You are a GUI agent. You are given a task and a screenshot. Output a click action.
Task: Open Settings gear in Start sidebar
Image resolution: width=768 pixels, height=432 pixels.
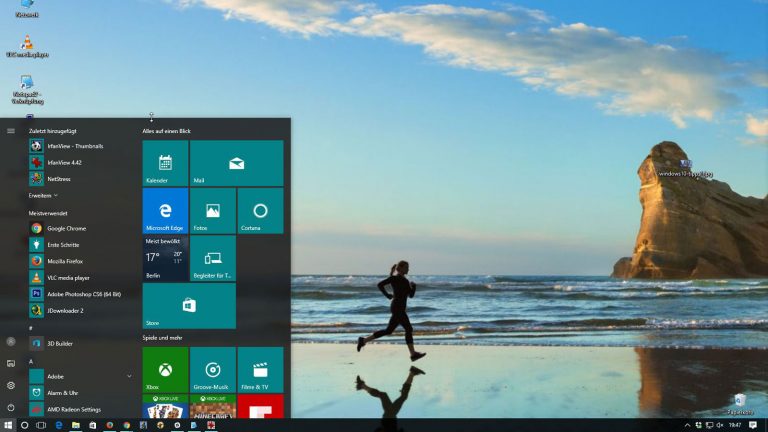pyautogui.click(x=11, y=385)
